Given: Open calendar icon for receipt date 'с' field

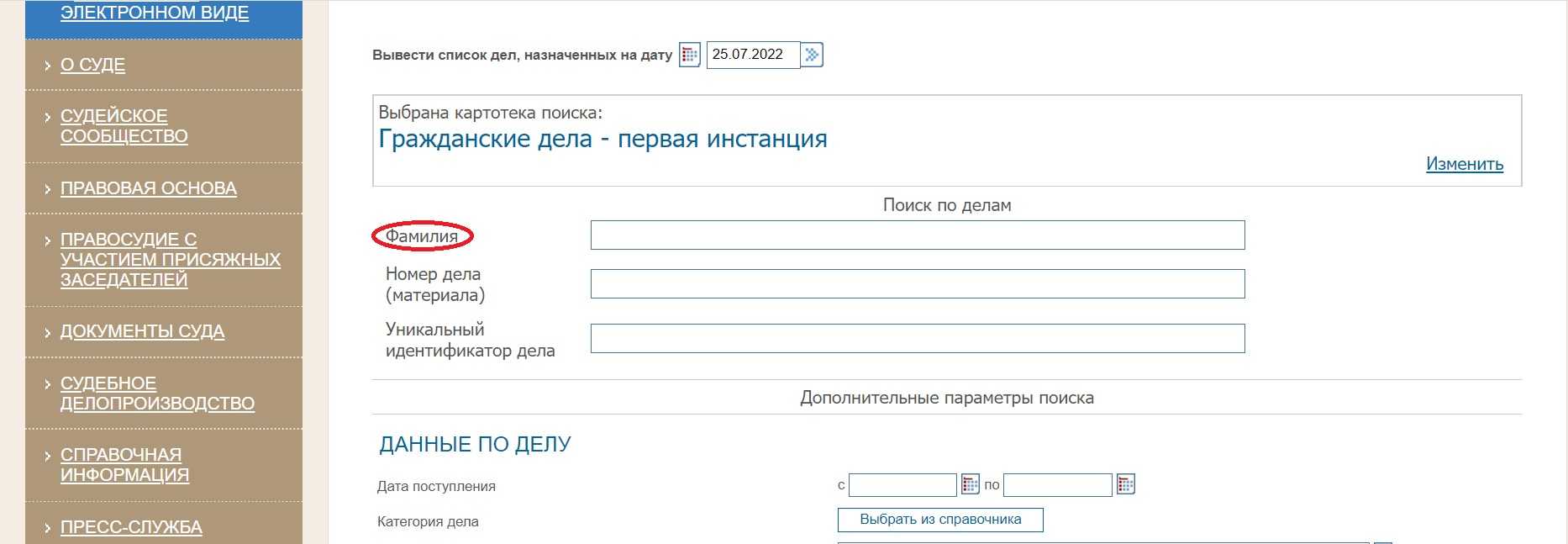Looking at the screenshot, I should coord(970,484).
